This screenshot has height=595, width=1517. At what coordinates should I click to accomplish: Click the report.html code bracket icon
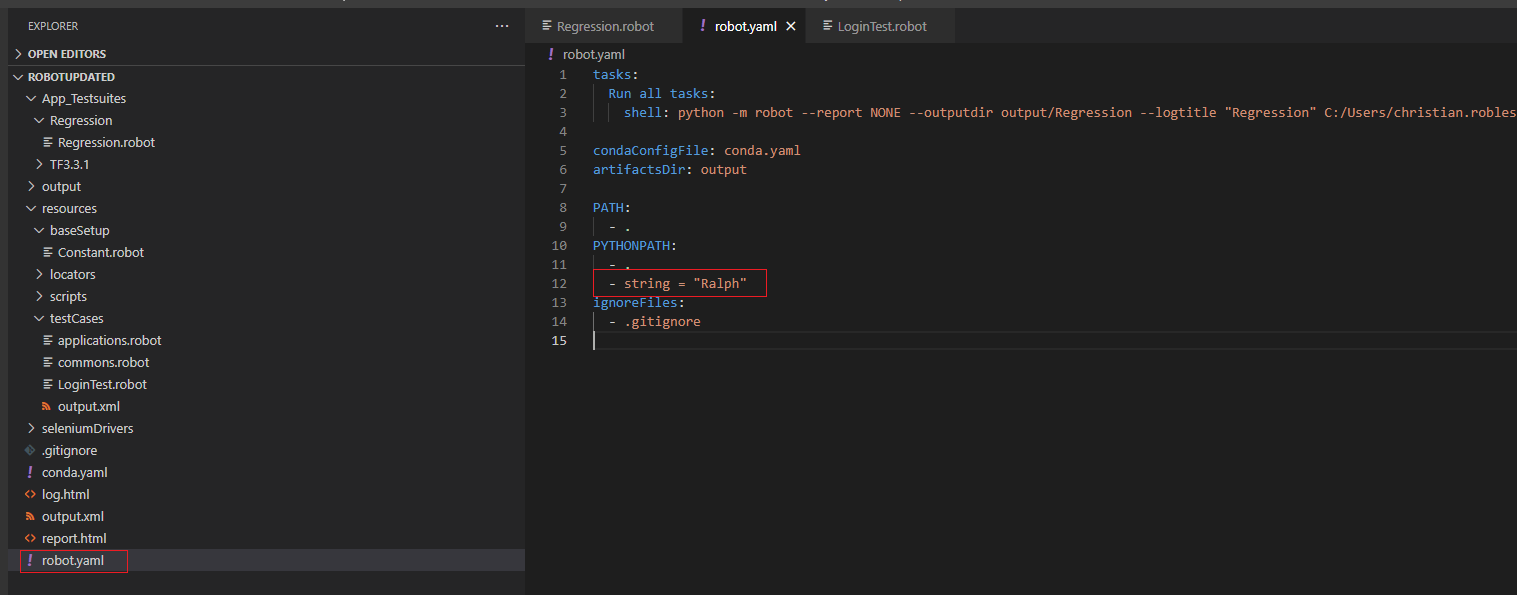pyautogui.click(x=30, y=538)
